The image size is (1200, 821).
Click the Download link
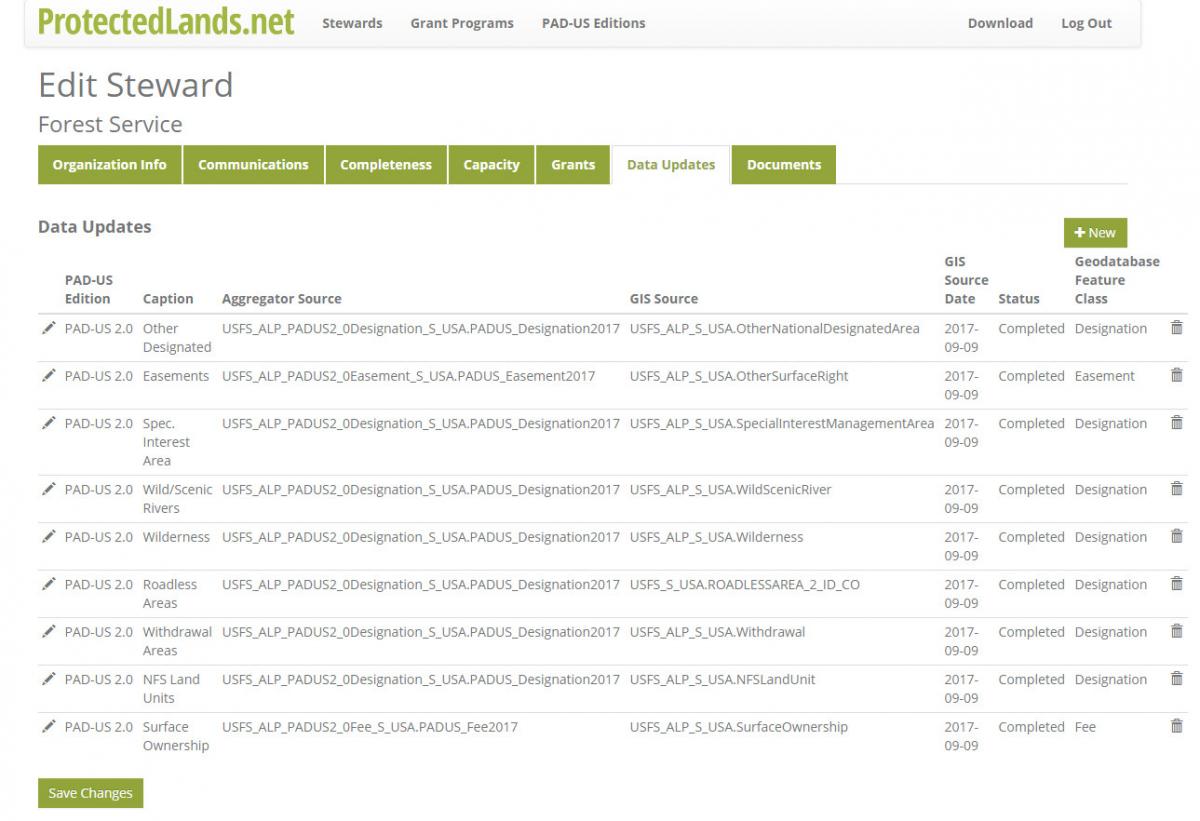tap(1000, 23)
